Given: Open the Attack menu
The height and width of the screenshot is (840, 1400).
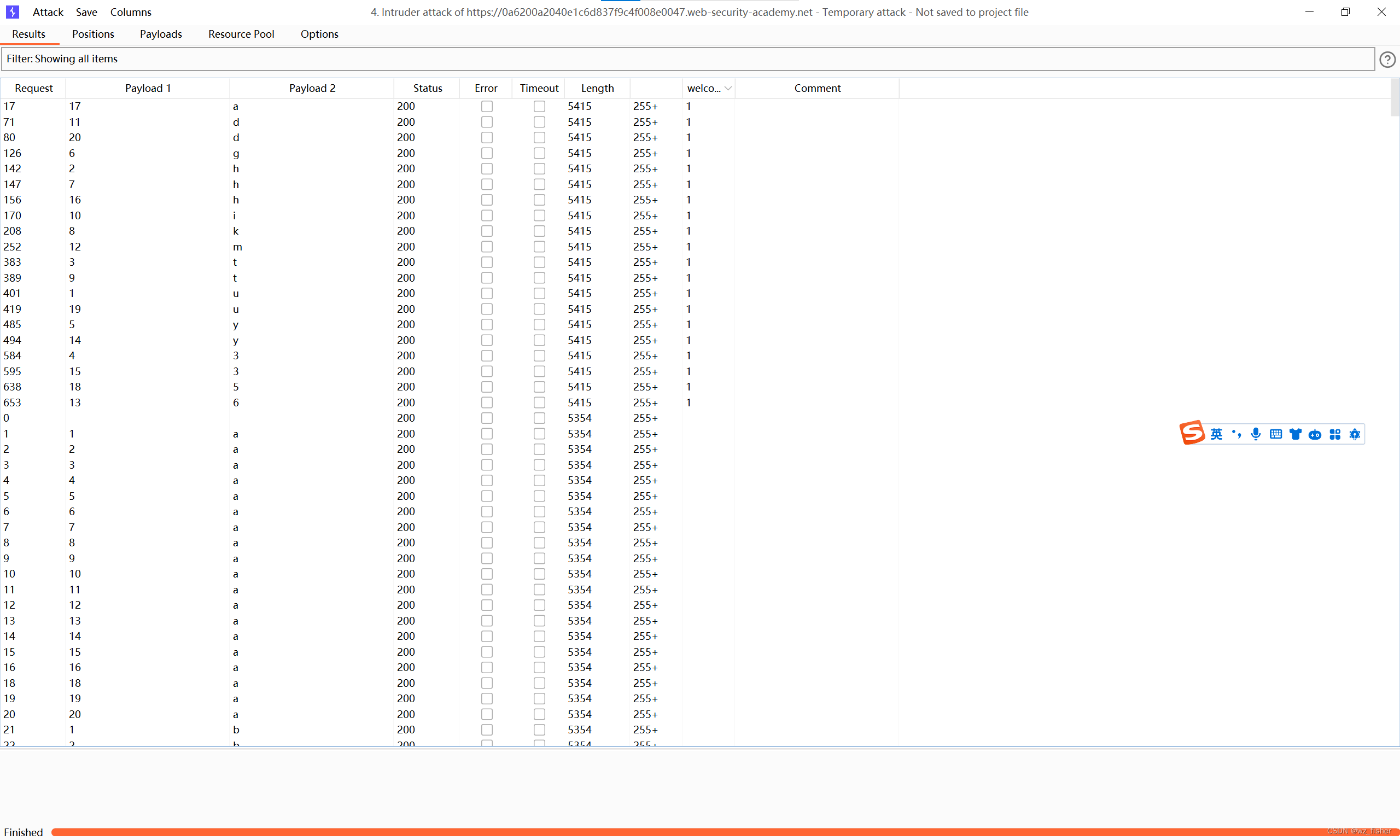Looking at the screenshot, I should pyautogui.click(x=48, y=11).
